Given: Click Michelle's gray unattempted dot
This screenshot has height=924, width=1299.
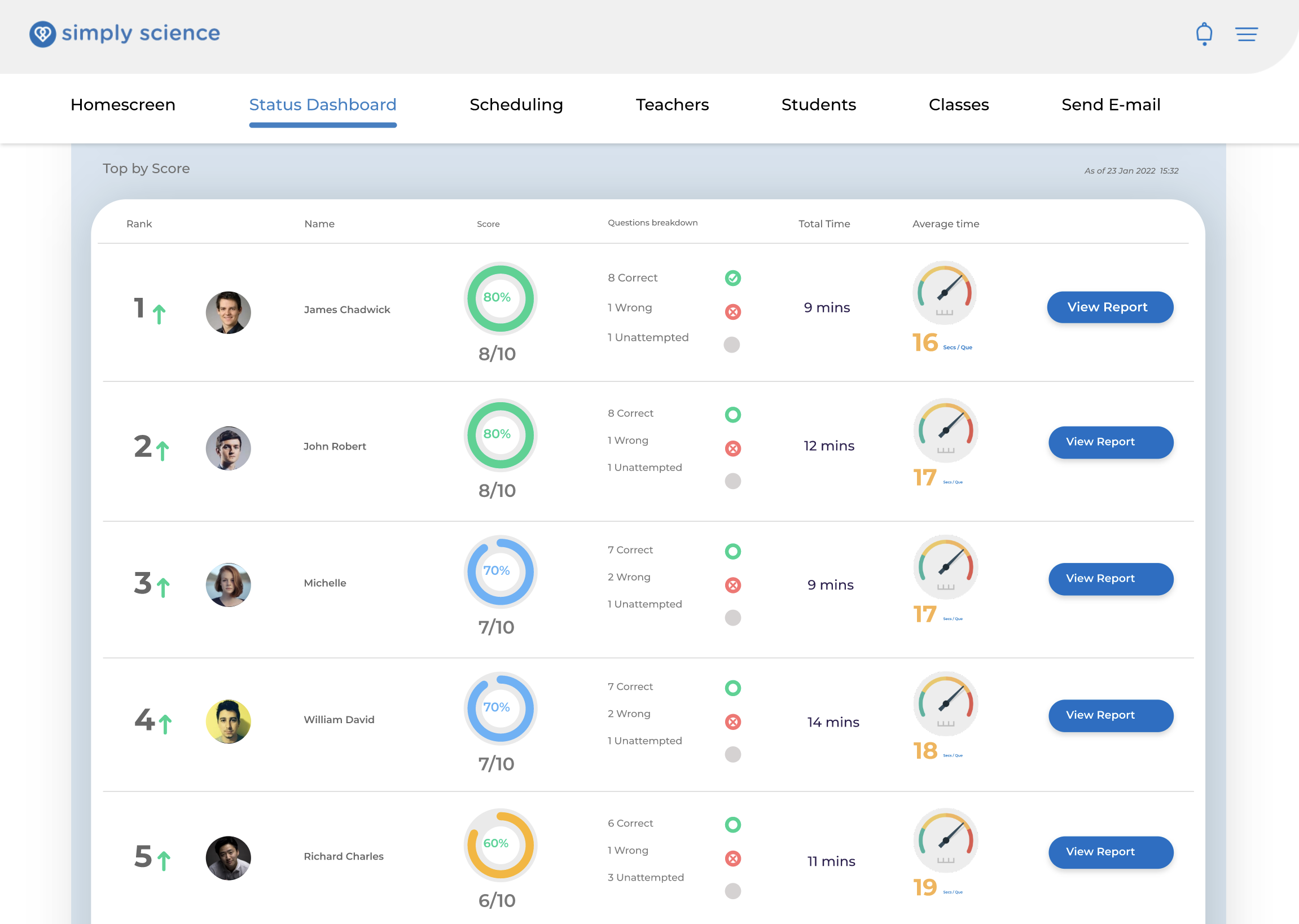Looking at the screenshot, I should pyautogui.click(x=733, y=618).
